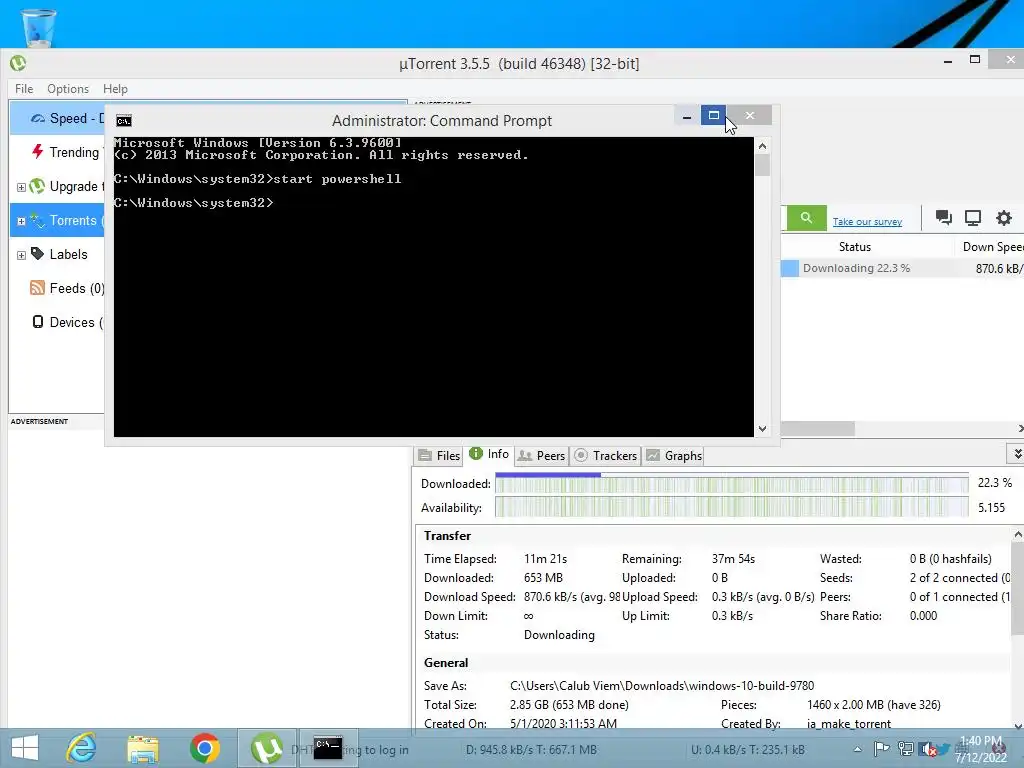Screen dimensions: 1024x768
Task: Expand the Labels tree node
Action: pos(21,255)
